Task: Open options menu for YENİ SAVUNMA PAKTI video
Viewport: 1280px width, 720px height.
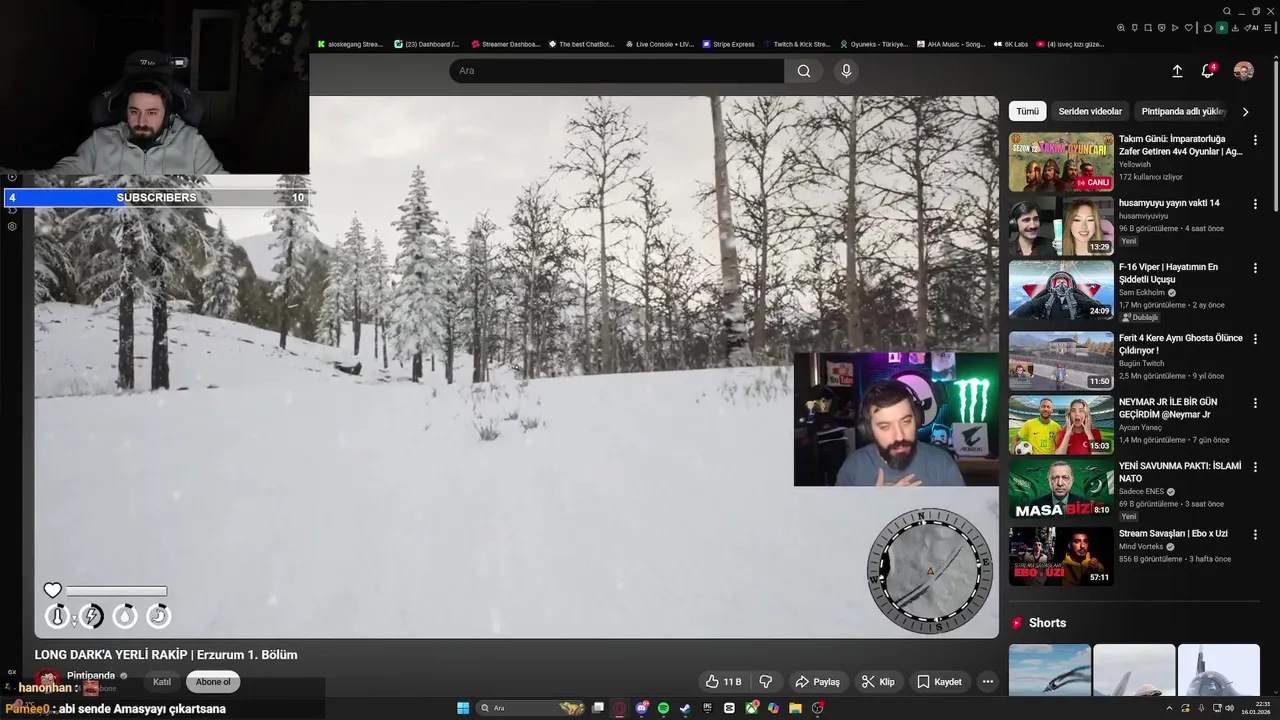Action: [x=1255, y=467]
